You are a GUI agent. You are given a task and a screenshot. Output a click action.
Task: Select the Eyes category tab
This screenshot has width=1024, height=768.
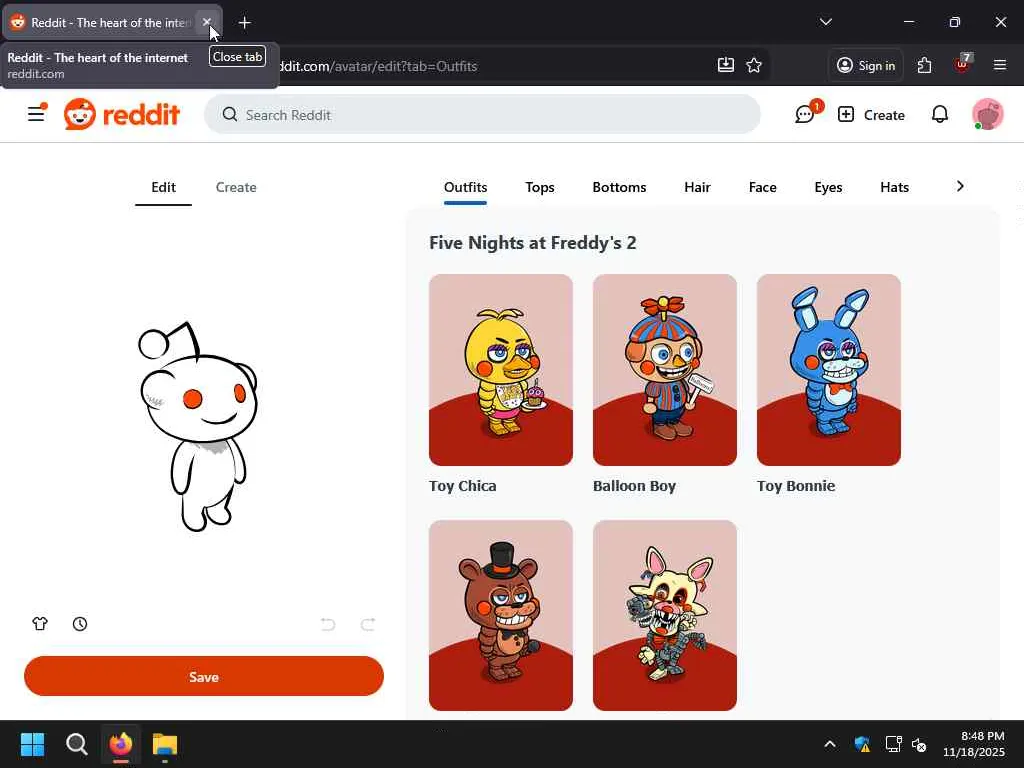[828, 187]
